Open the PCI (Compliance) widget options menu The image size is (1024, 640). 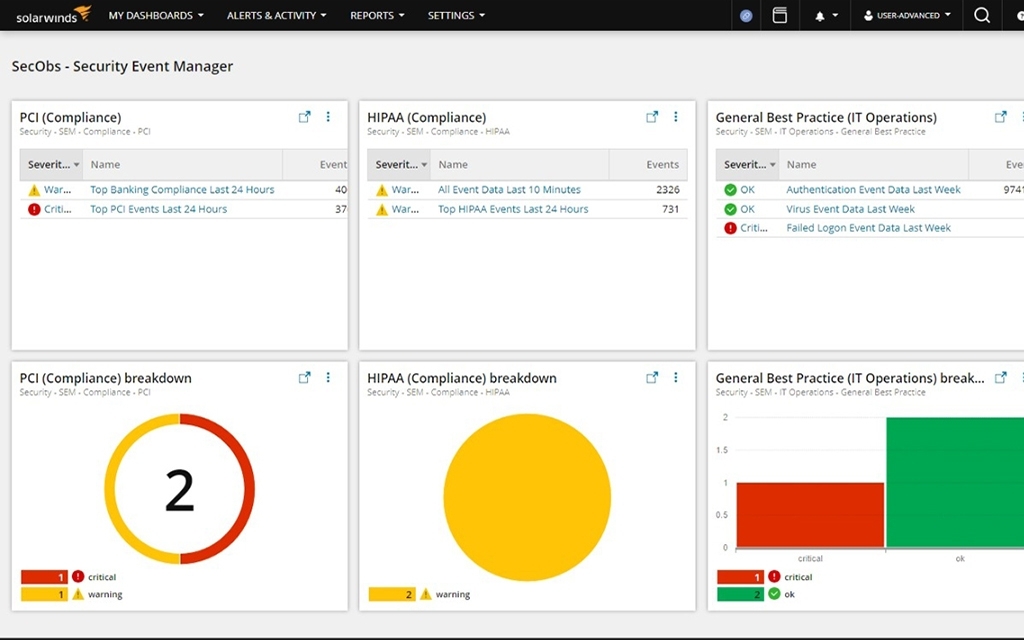pyautogui.click(x=328, y=116)
